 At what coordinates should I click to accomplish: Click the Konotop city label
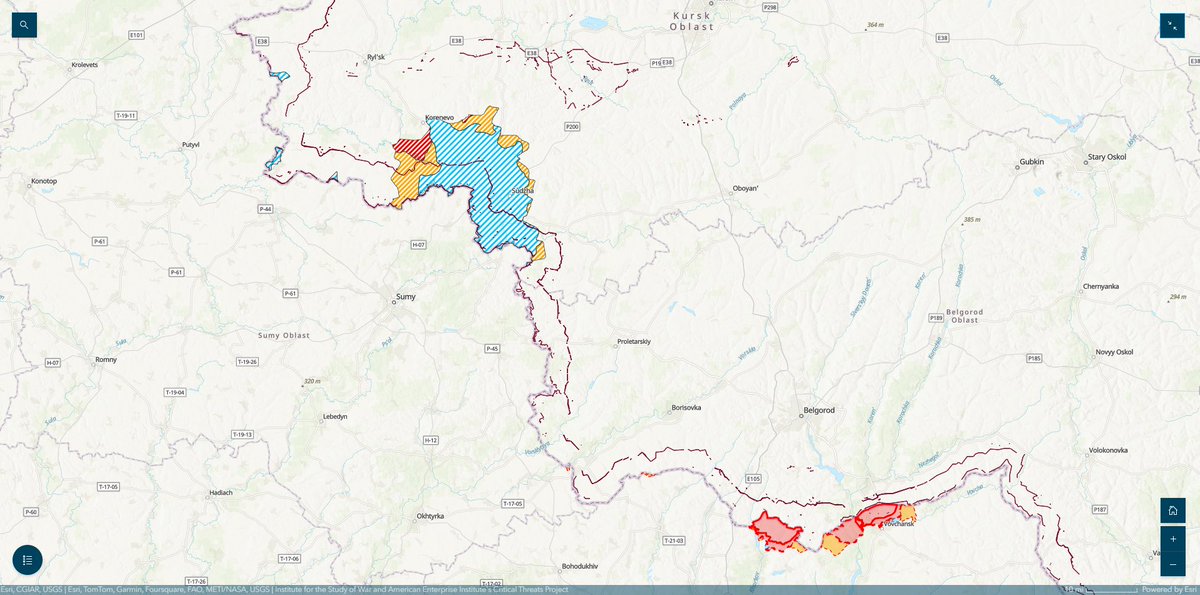pyautogui.click(x=44, y=181)
